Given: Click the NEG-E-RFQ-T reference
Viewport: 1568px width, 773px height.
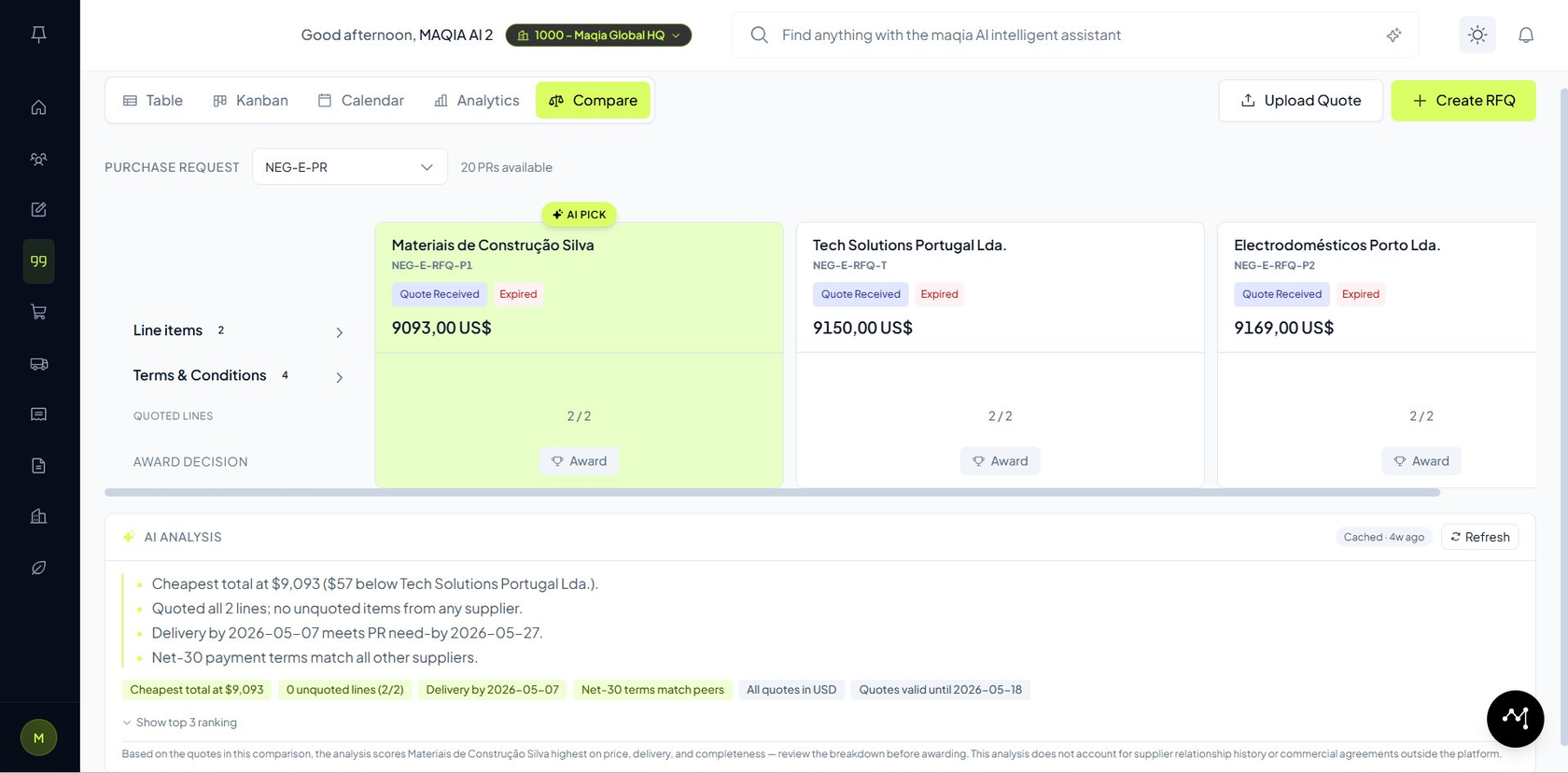Looking at the screenshot, I should pyautogui.click(x=849, y=265).
